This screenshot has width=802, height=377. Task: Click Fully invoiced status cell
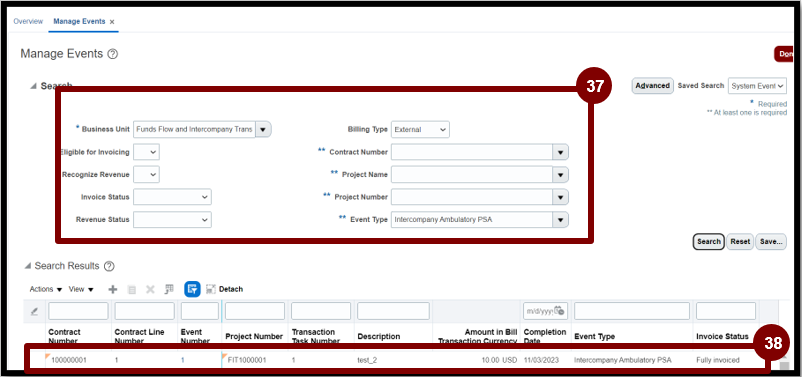click(x=718, y=360)
